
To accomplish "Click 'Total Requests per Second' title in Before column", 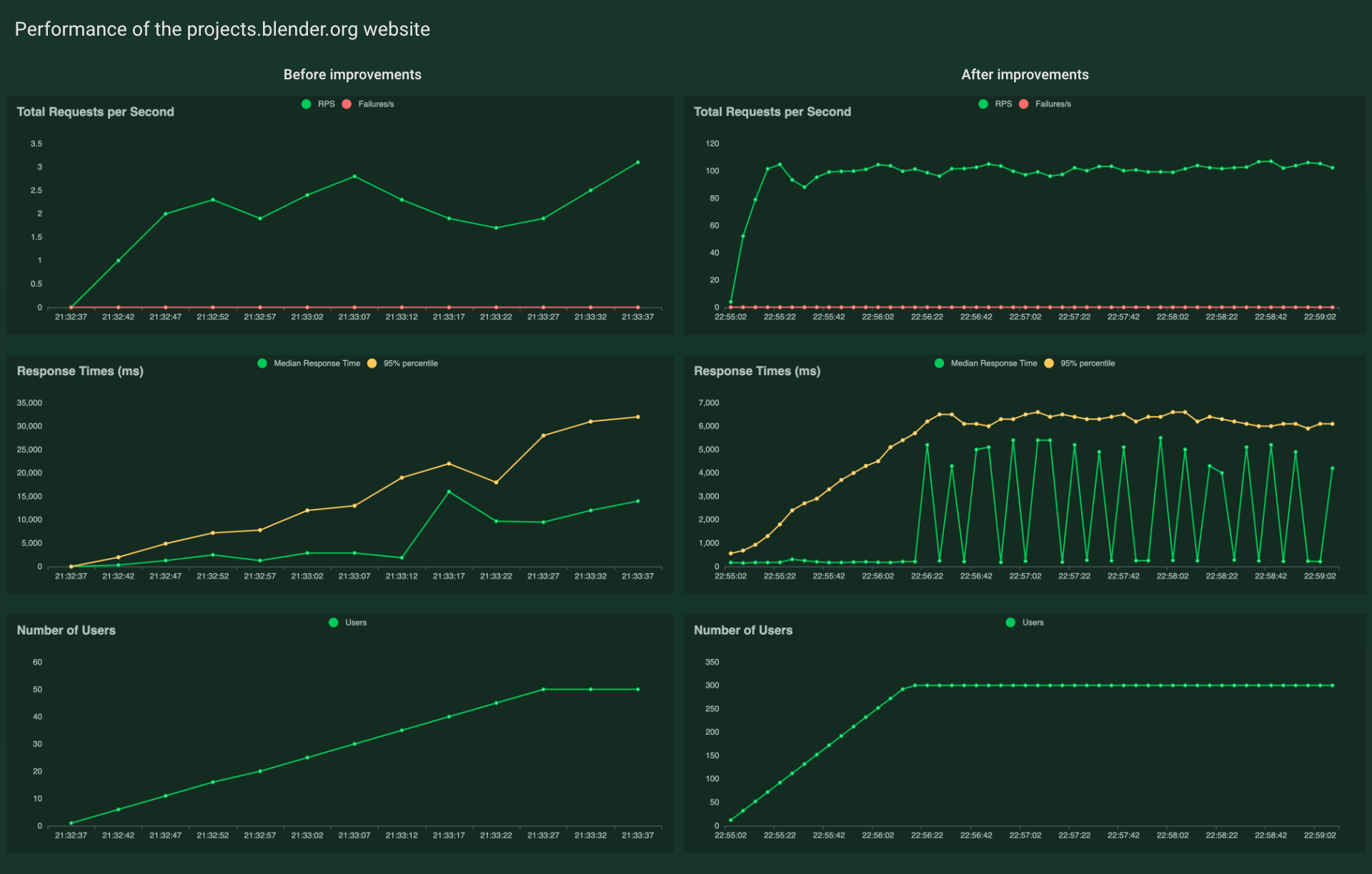I will pos(96,112).
